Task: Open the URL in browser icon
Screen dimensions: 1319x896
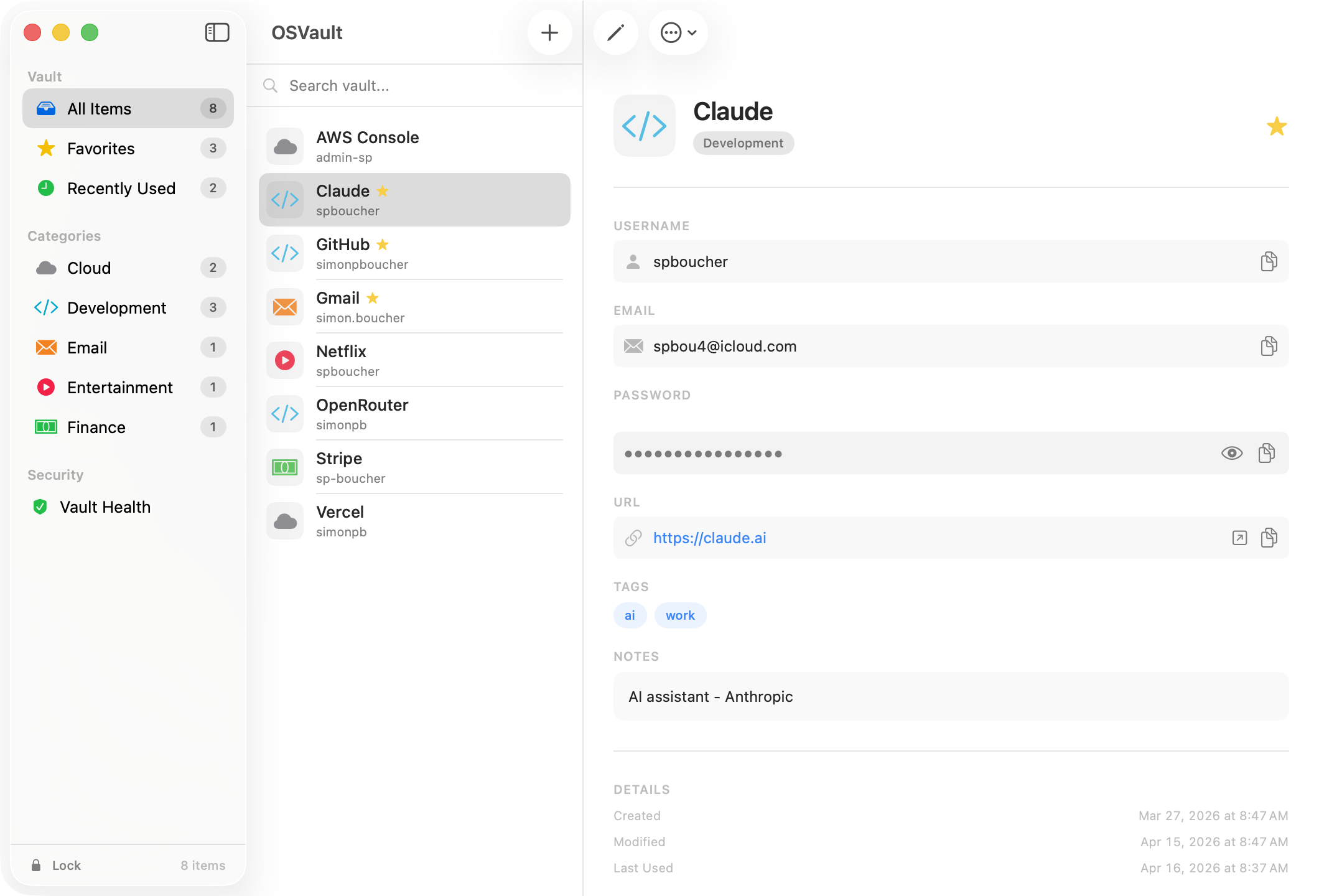Action: pyautogui.click(x=1239, y=538)
